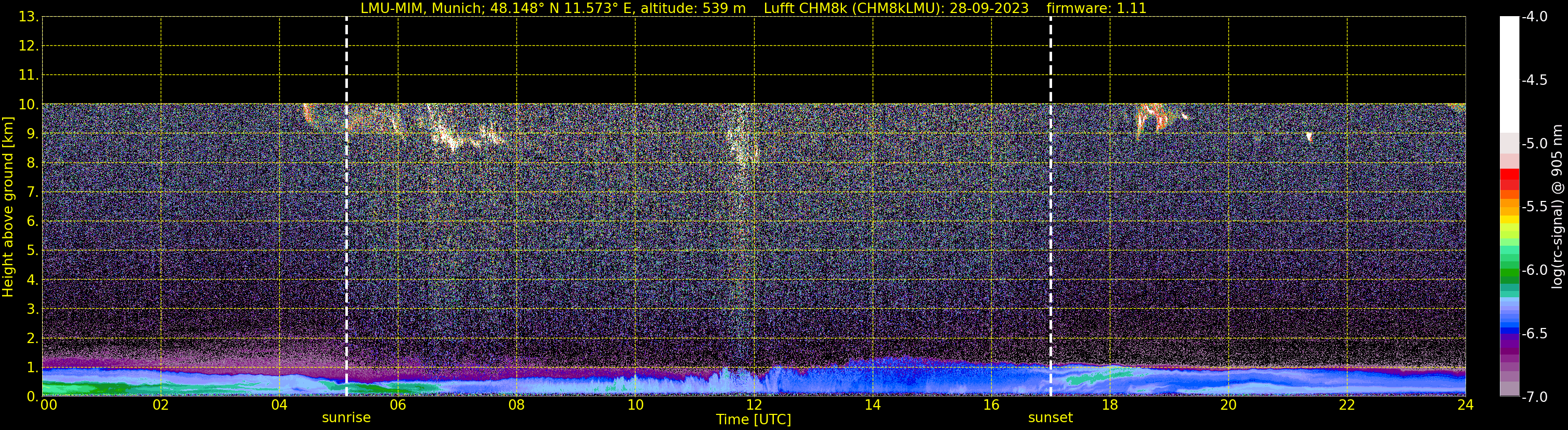This screenshot has width=1568, height=430.
Task: Click the '22' time axis tick label
Action: (1347, 405)
